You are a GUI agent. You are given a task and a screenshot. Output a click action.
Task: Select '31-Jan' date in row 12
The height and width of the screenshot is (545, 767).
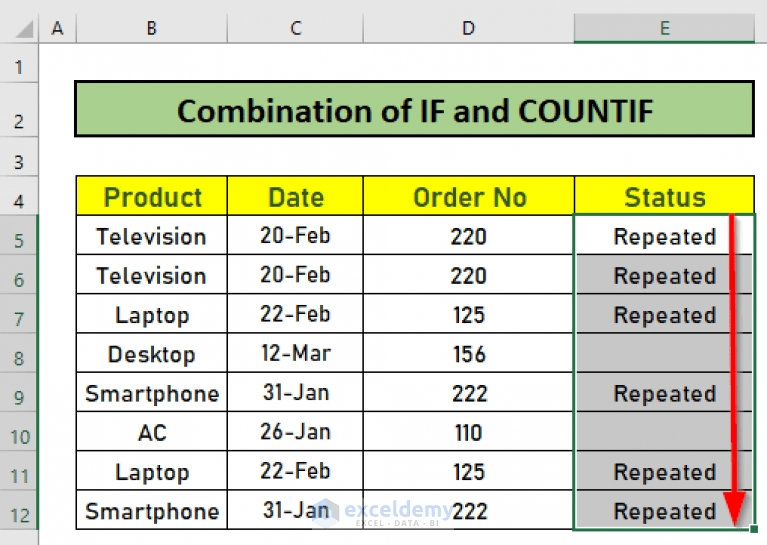tap(295, 510)
